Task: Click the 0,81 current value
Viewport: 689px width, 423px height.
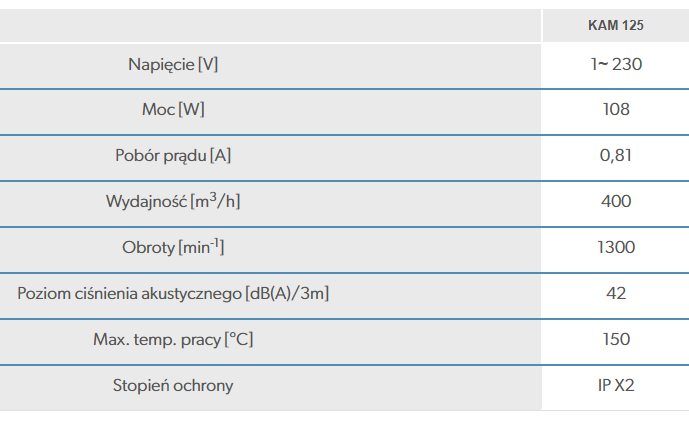Action: 616,155
